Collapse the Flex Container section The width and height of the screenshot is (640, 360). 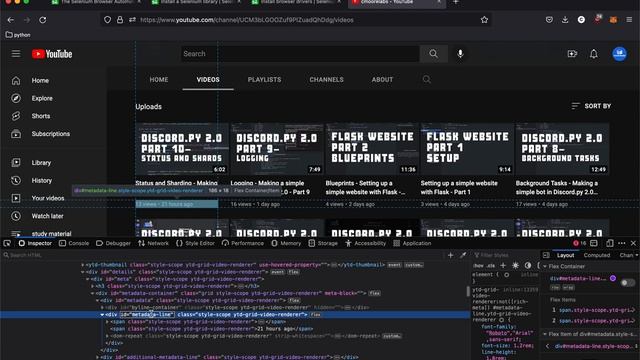pyautogui.click(x=545, y=267)
